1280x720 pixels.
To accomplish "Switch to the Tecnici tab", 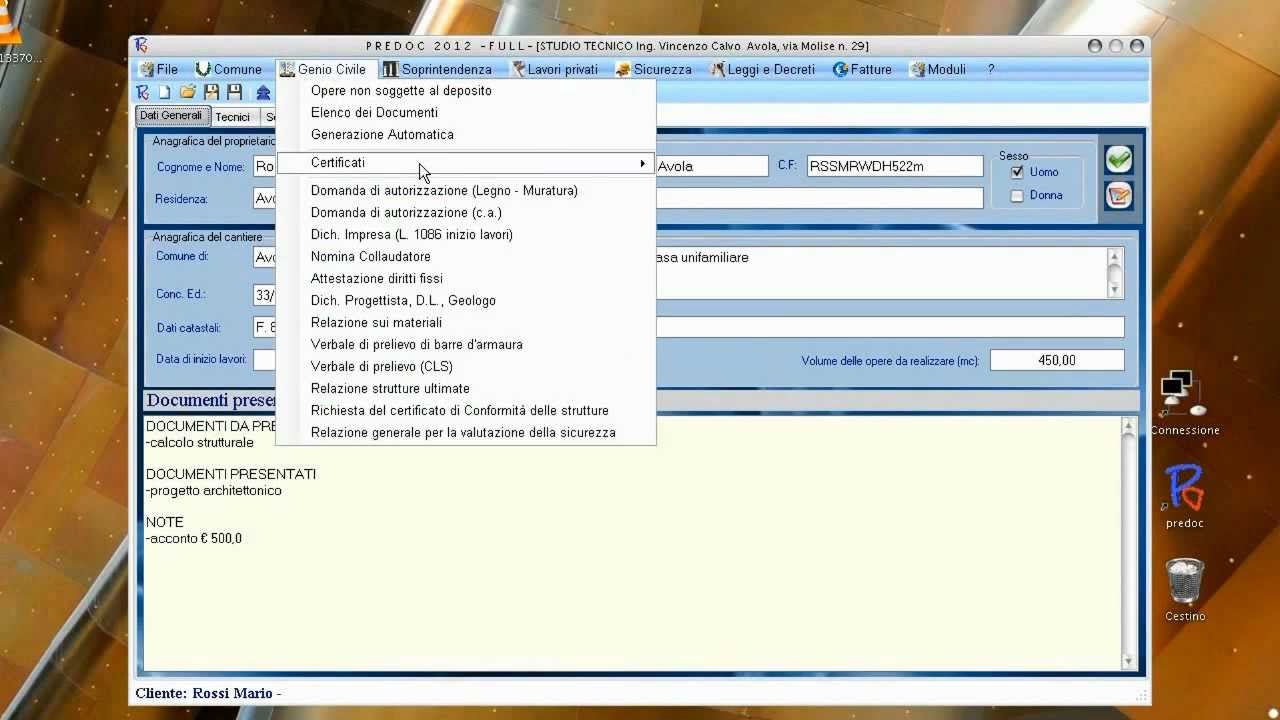I will [x=233, y=117].
